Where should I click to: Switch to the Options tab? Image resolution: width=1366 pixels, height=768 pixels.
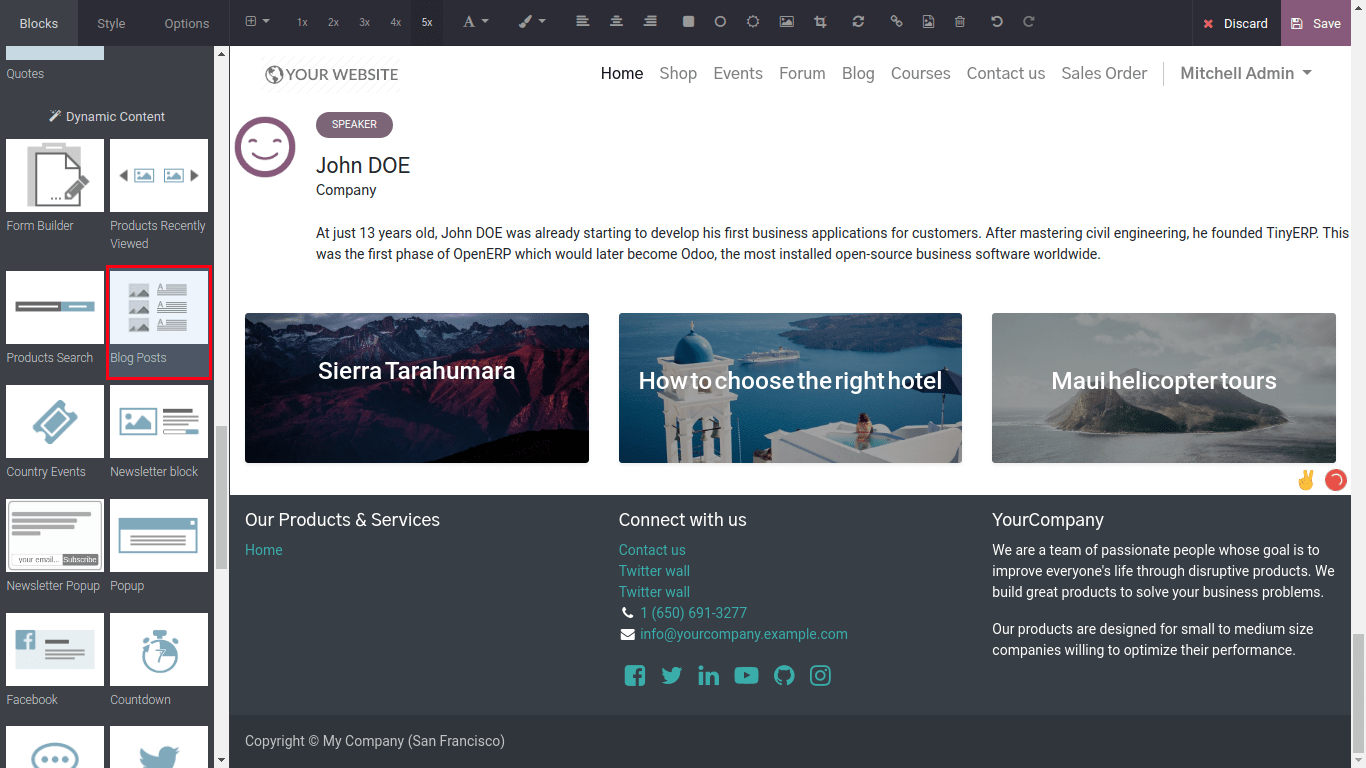pos(187,23)
